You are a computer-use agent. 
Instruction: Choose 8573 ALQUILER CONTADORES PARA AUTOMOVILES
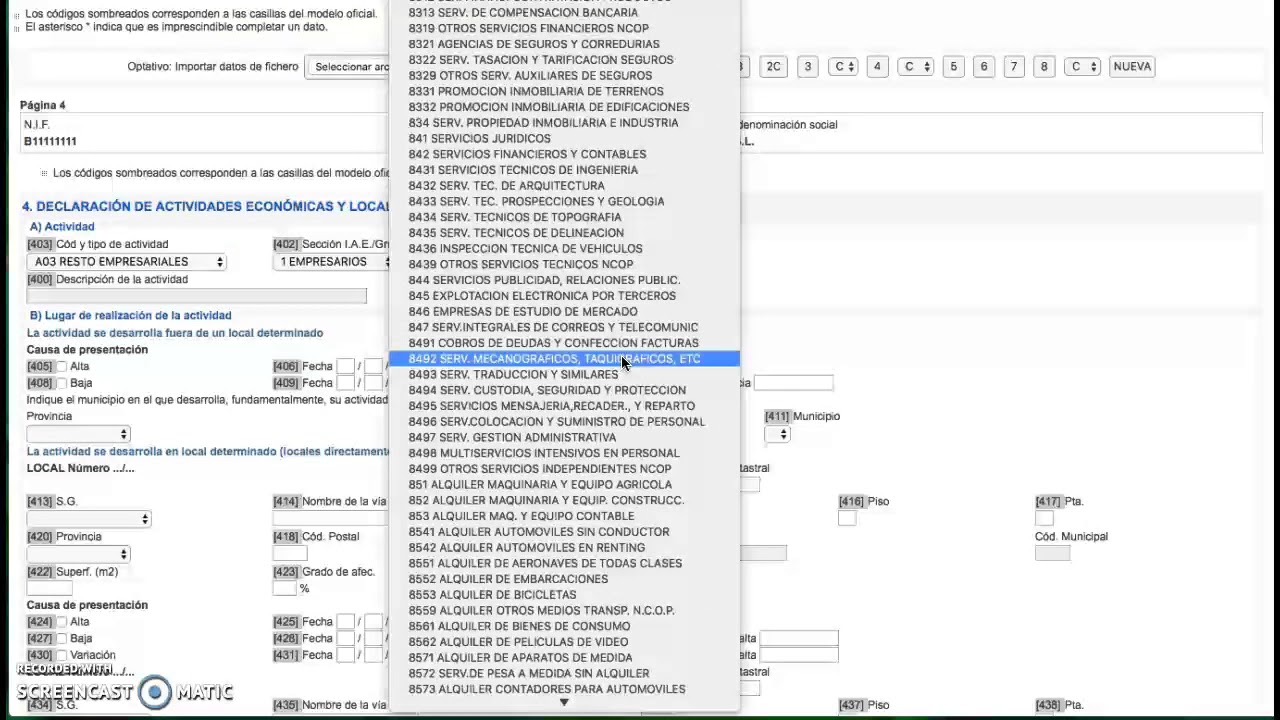coord(564,690)
